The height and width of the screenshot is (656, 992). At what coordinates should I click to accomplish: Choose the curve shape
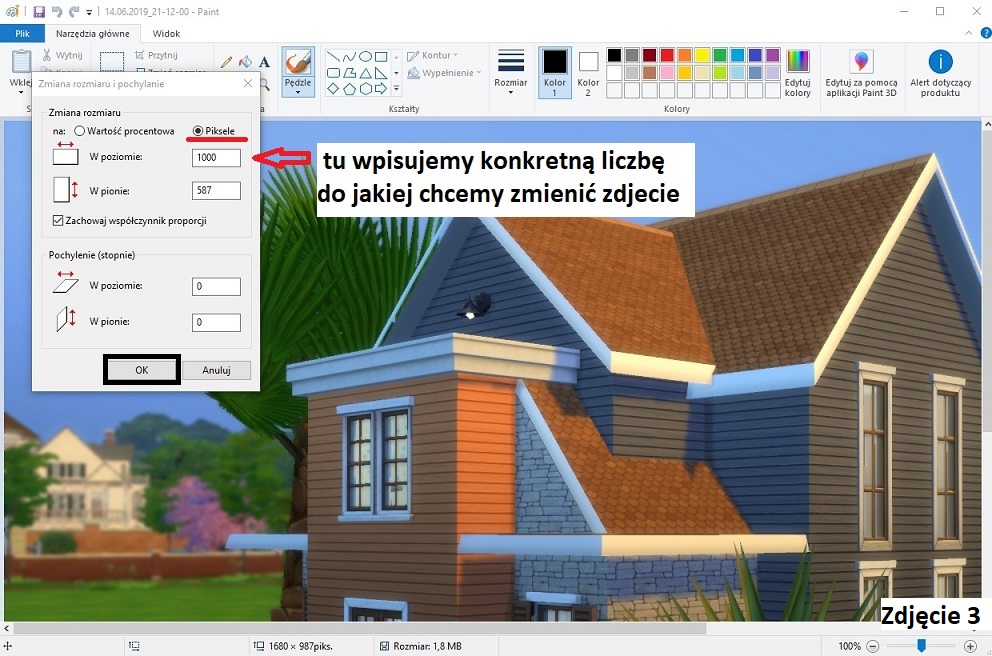click(349, 57)
